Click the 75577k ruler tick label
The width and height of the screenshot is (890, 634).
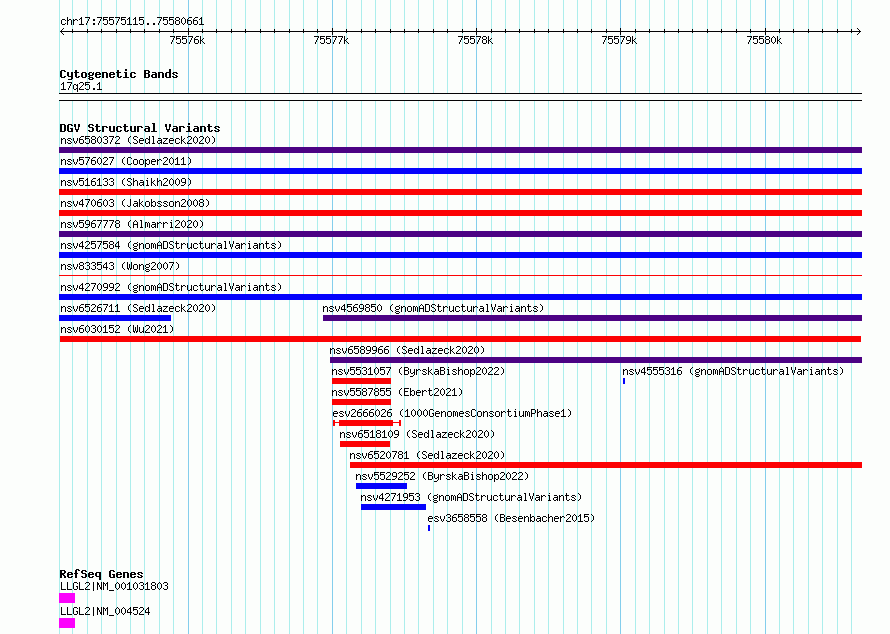click(x=331, y=40)
